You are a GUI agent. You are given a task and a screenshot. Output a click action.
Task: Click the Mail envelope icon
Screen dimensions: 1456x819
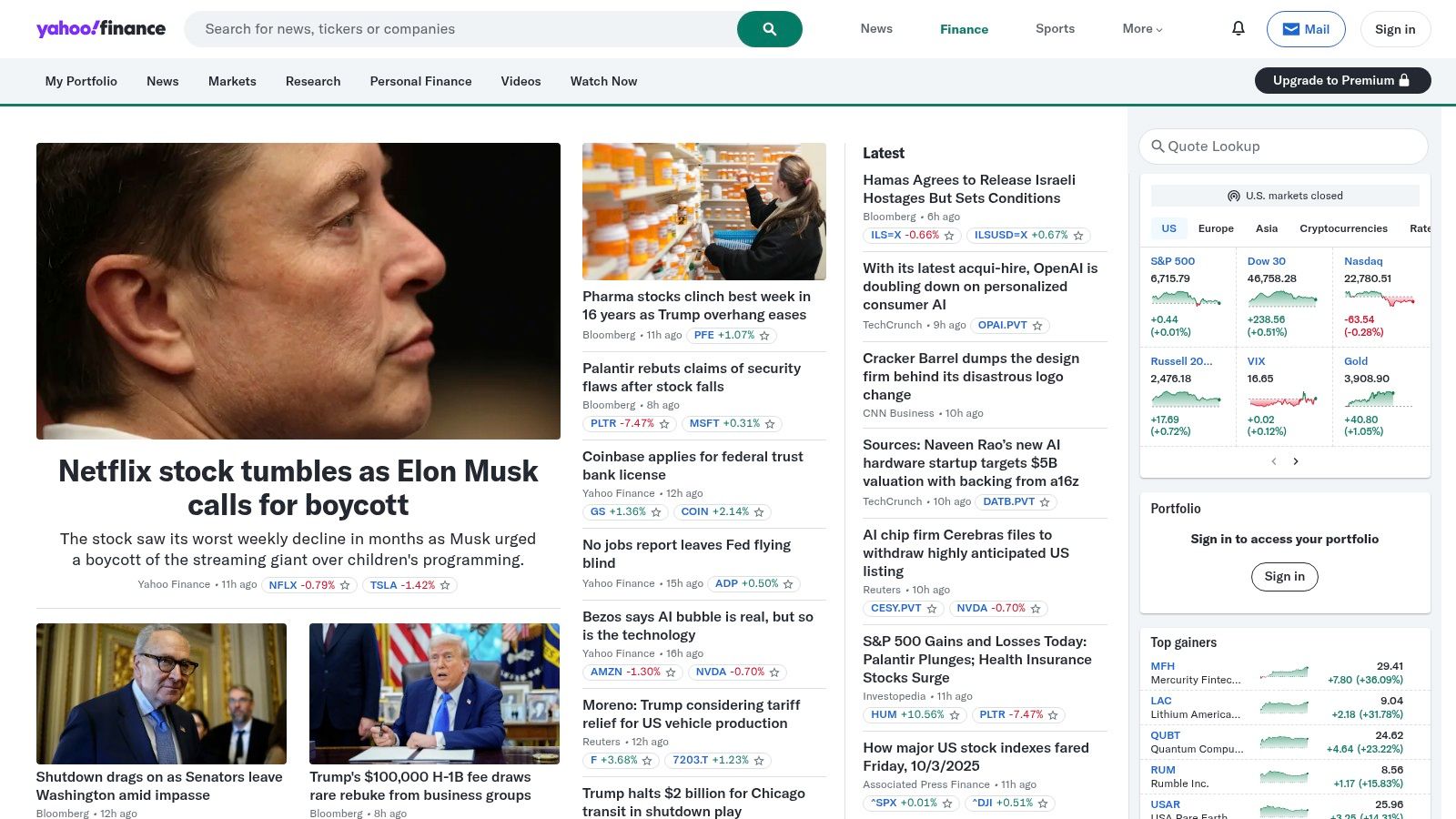(1291, 28)
